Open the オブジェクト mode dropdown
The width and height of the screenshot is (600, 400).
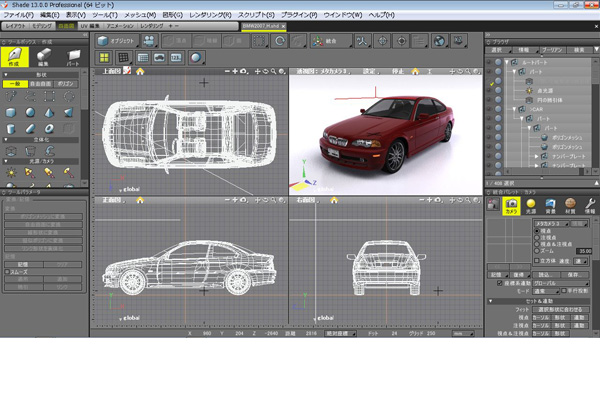(x=117, y=41)
